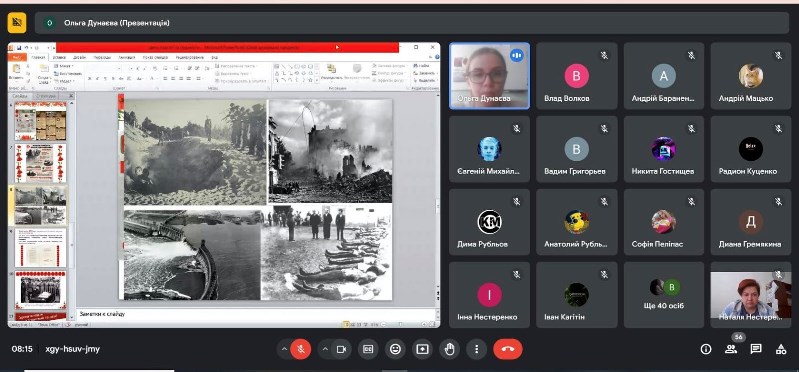Toggle the camera button

pyautogui.click(x=341, y=349)
